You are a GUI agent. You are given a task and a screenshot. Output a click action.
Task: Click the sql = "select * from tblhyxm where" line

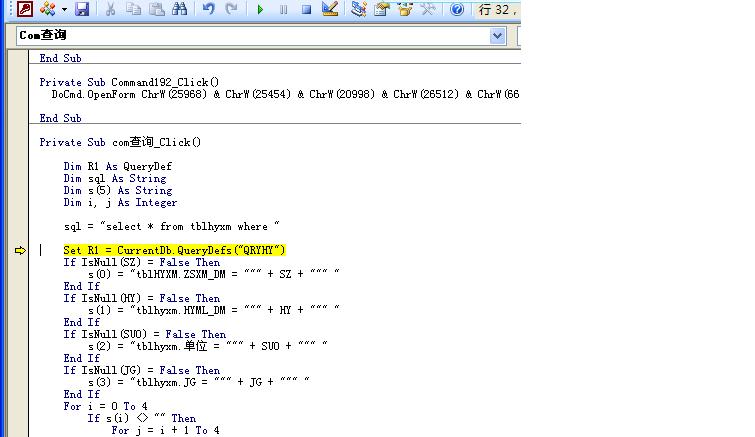tap(171, 226)
